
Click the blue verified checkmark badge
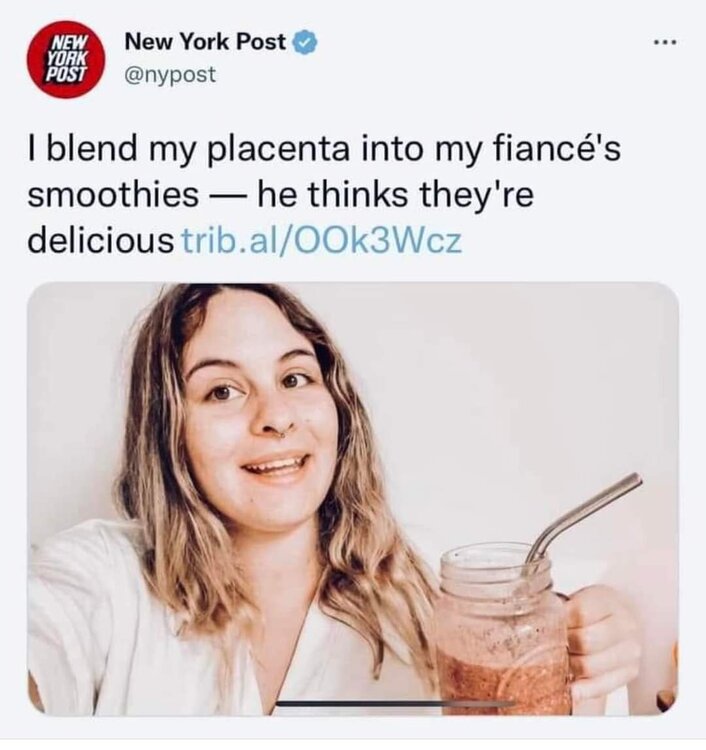pyautogui.click(x=305, y=43)
